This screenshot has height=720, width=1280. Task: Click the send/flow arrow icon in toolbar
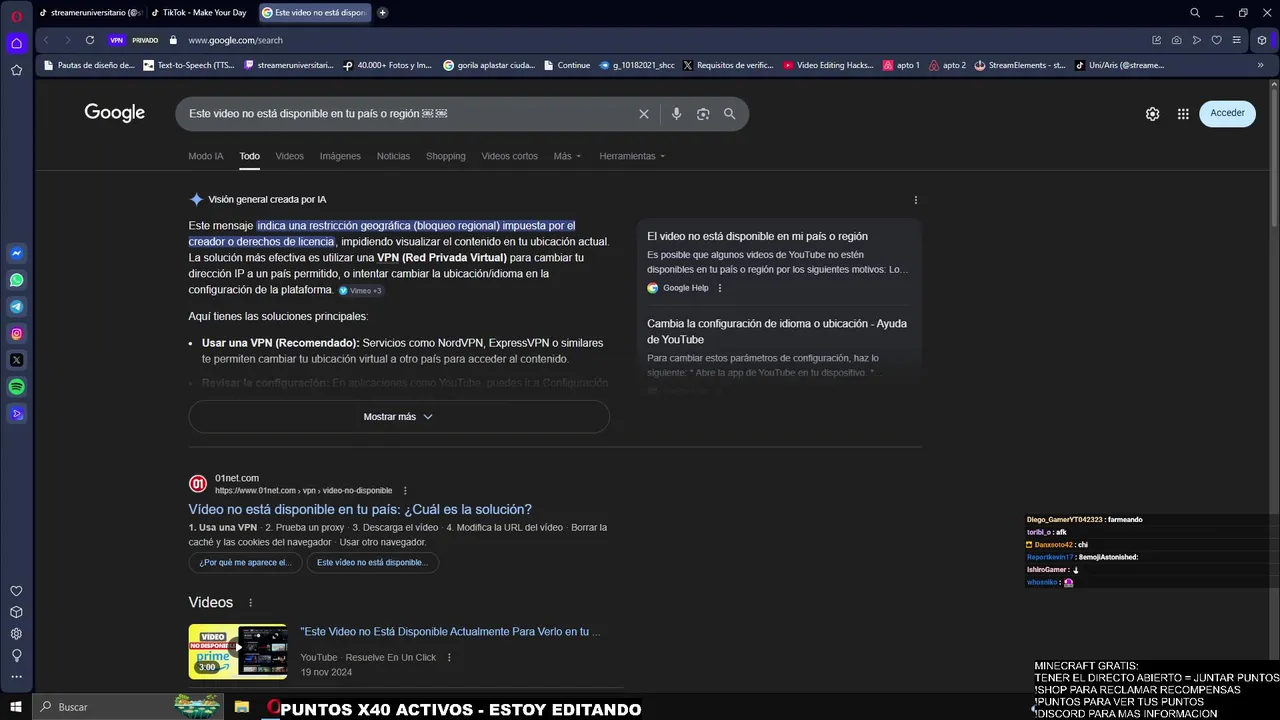coord(1197,40)
